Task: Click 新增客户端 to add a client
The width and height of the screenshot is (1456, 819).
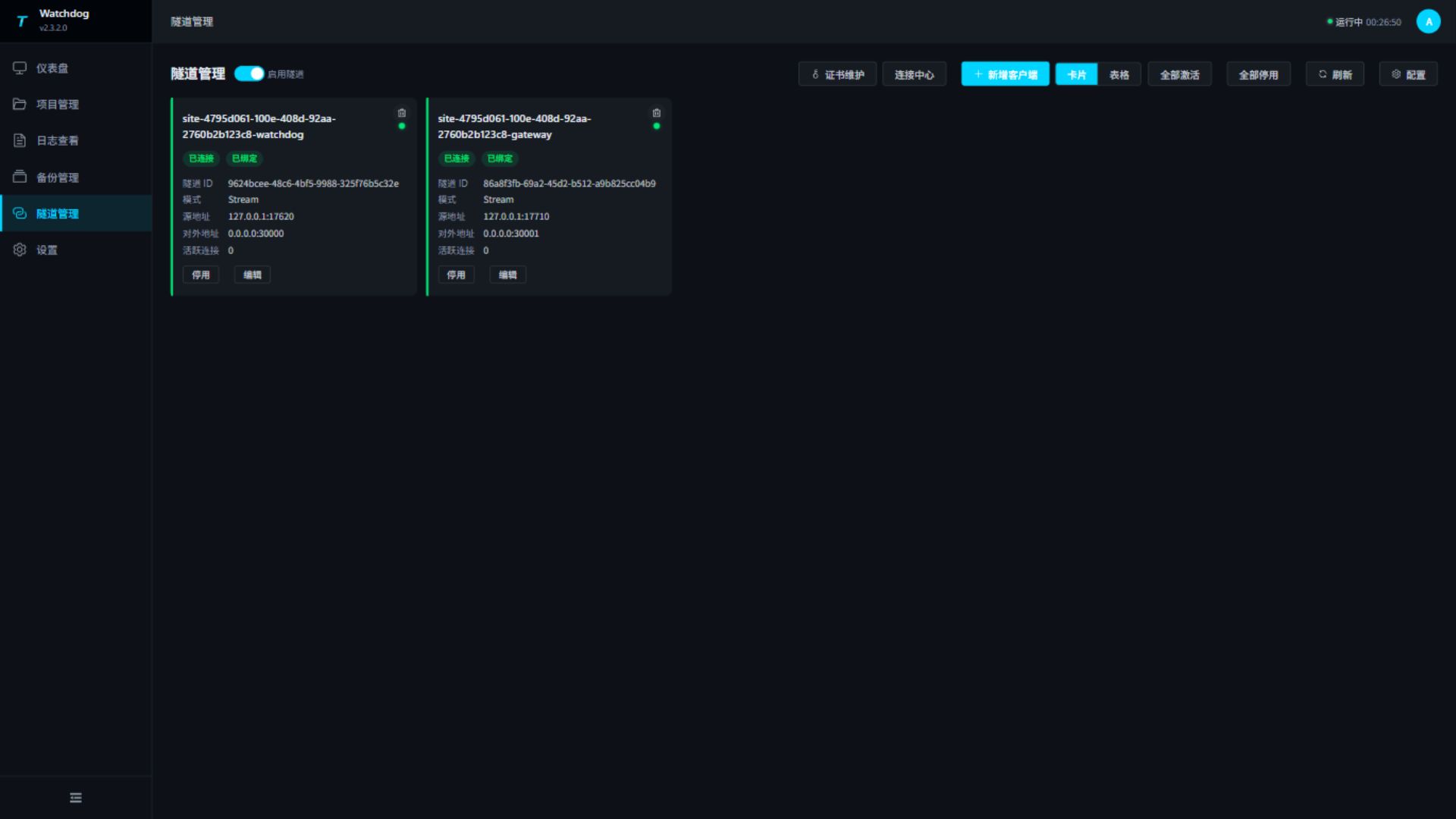Action: point(1006,74)
